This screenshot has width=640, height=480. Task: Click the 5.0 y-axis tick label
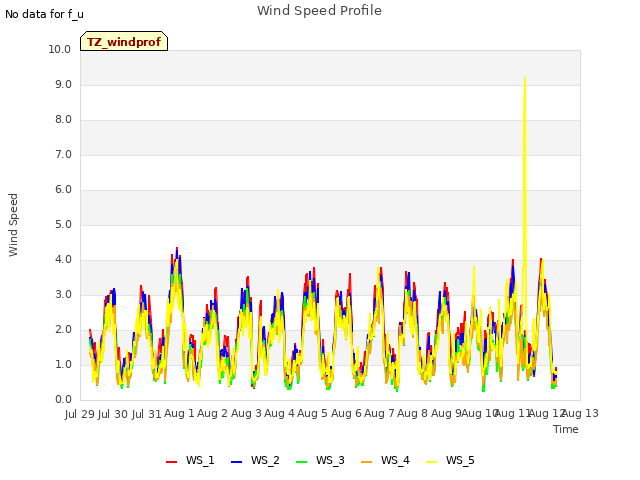coord(63,224)
